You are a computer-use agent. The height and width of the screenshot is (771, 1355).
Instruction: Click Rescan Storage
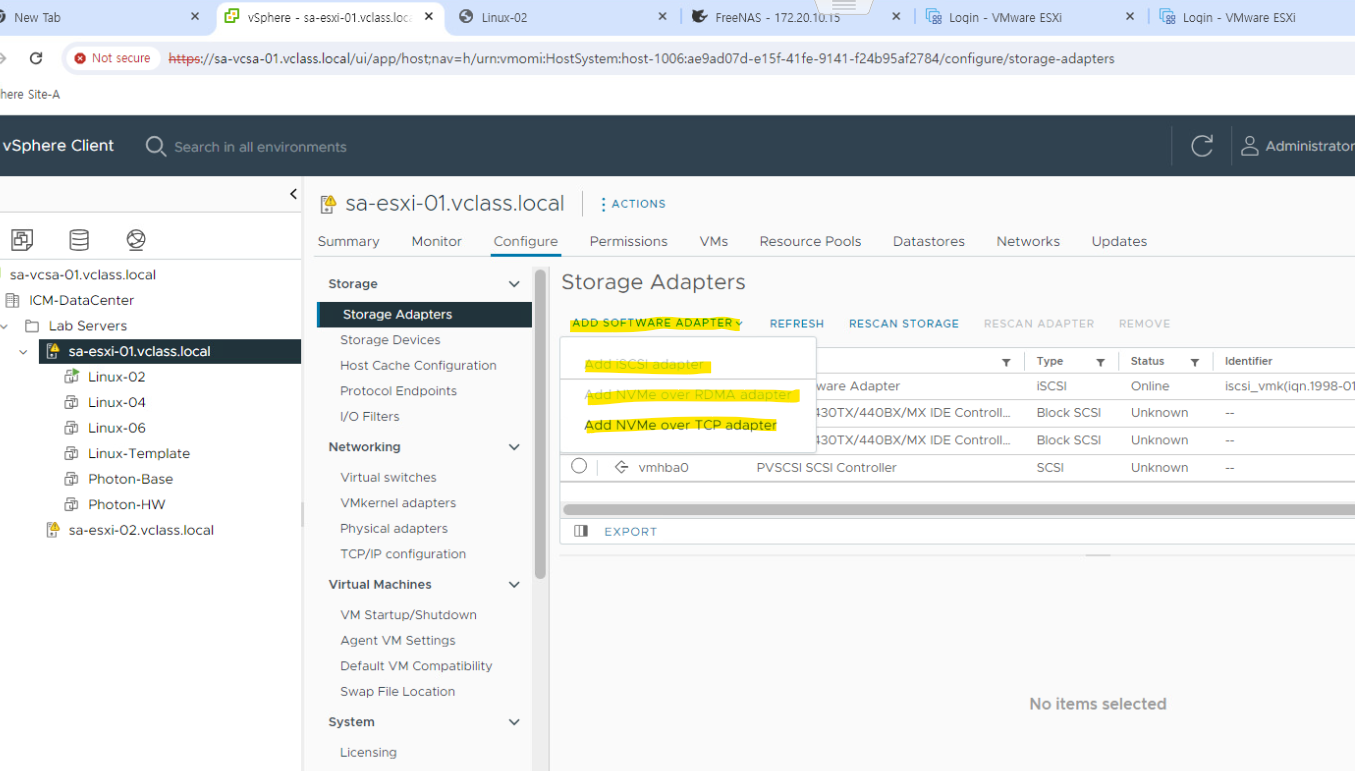[x=904, y=324]
